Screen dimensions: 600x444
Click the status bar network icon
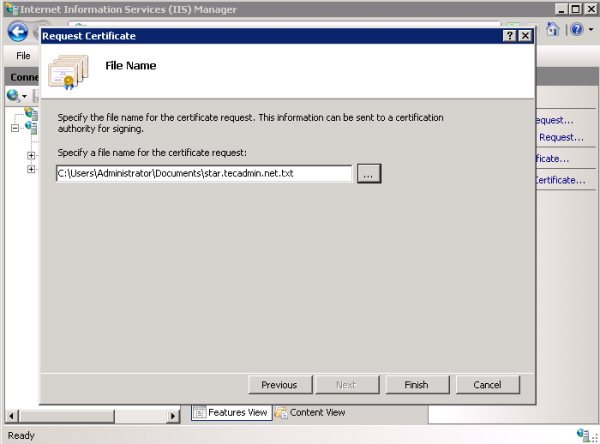pos(582,435)
